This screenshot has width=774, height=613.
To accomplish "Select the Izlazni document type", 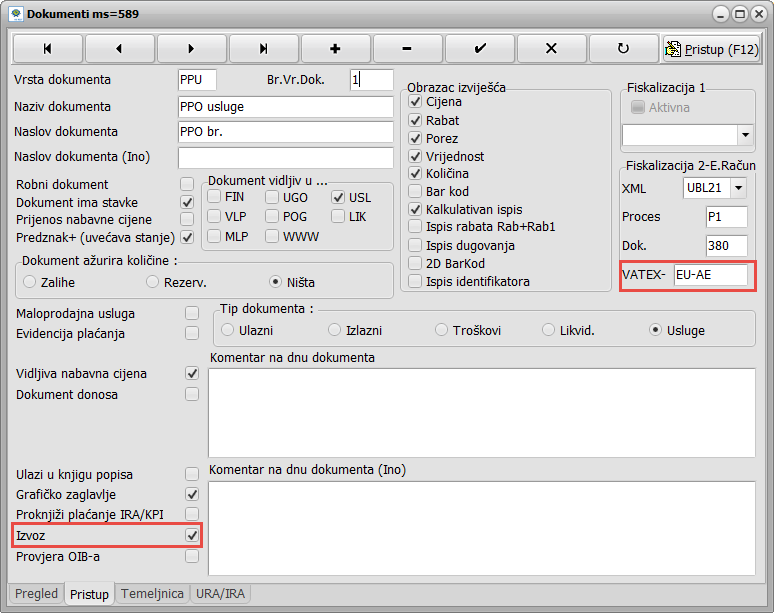I will click(x=335, y=330).
